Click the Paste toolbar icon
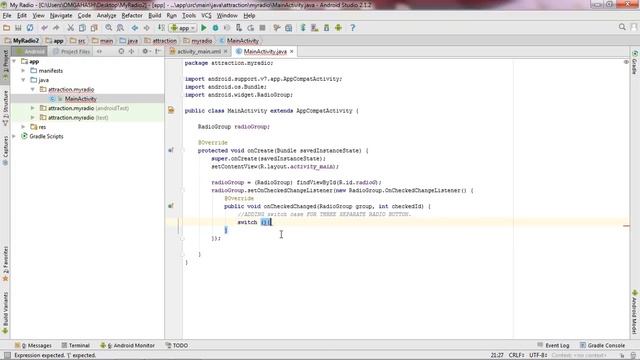Image resolution: width=640 pixels, height=360 pixels. (94, 28)
